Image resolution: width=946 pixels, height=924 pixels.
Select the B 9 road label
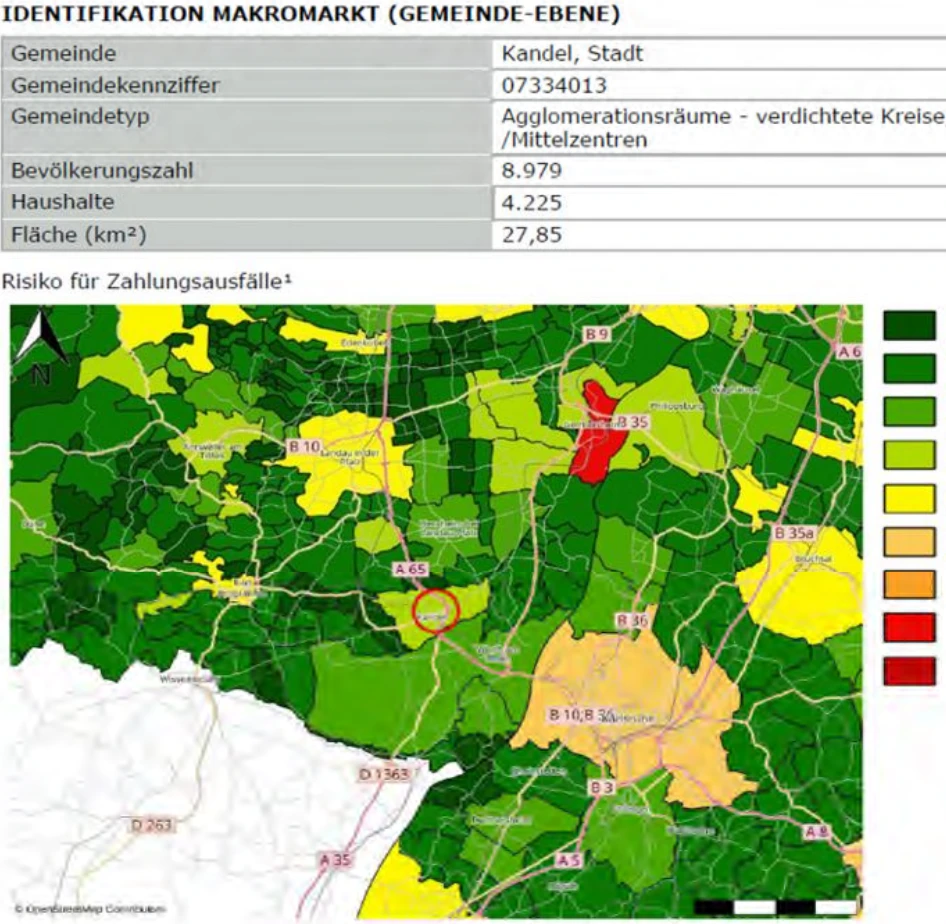596,334
